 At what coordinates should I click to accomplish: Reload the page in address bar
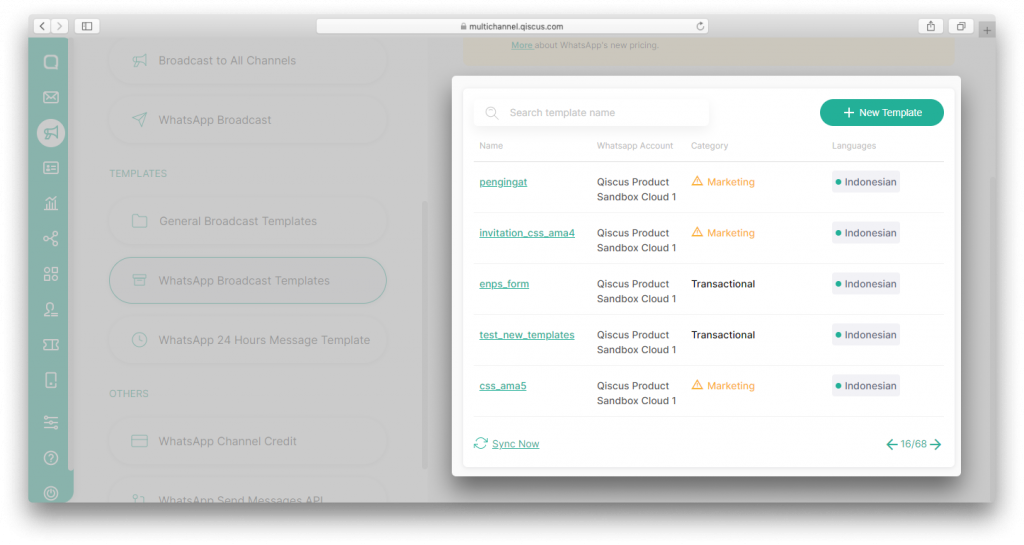(x=700, y=26)
